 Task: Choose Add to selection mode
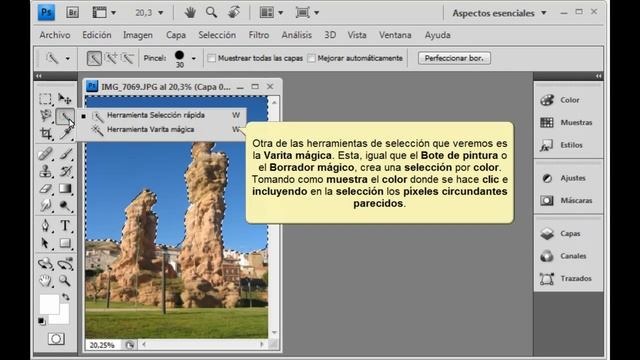coord(111,58)
